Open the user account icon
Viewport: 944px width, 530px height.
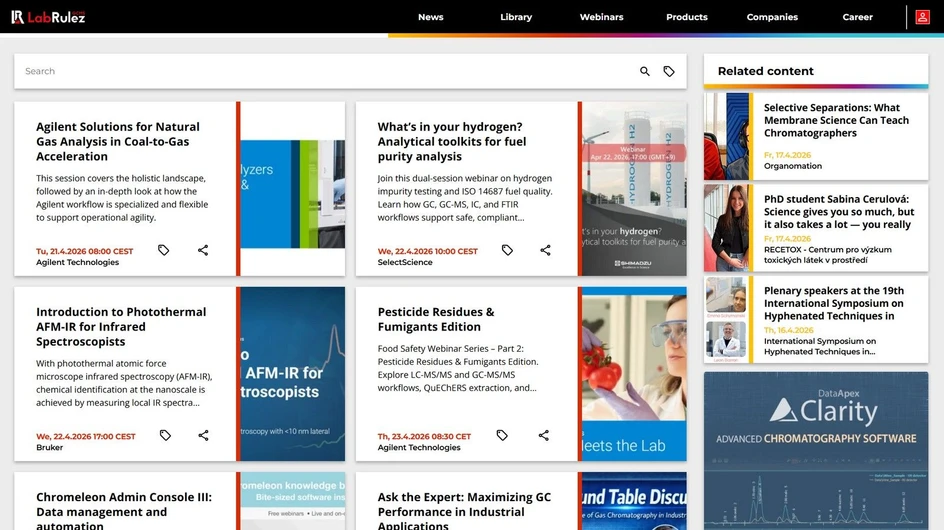[x=922, y=17]
